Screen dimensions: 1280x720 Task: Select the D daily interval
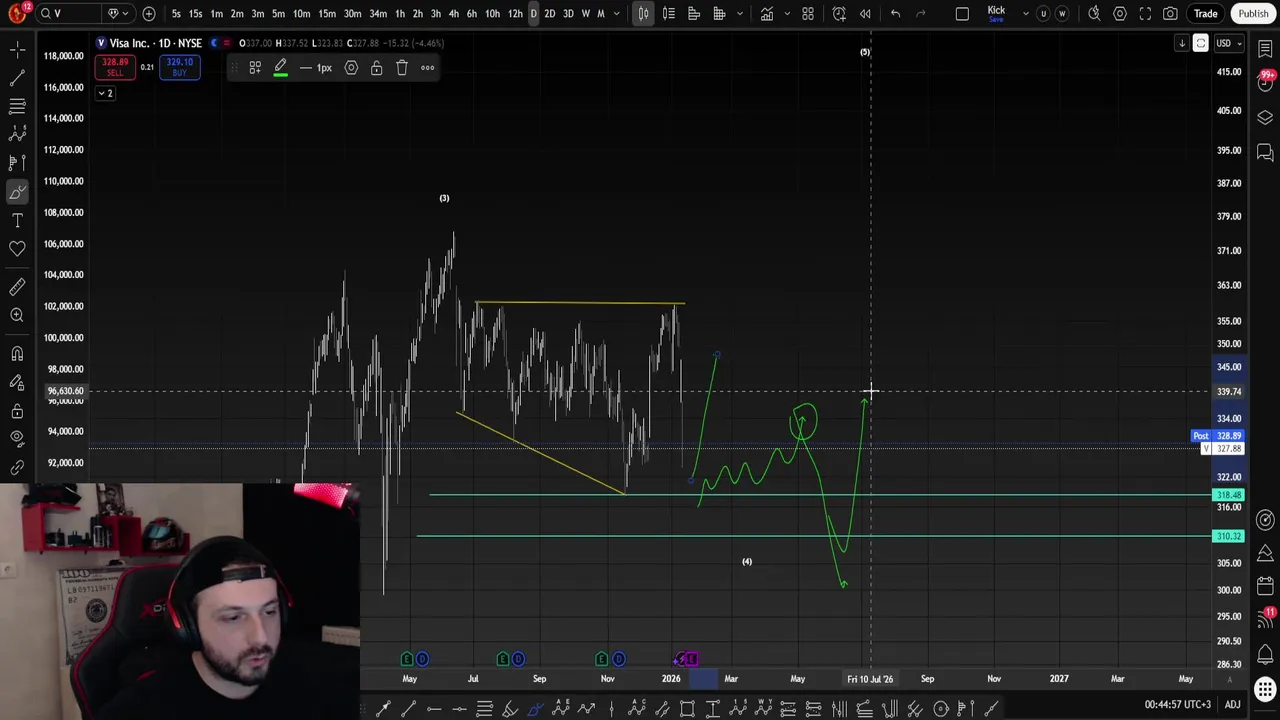point(533,14)
